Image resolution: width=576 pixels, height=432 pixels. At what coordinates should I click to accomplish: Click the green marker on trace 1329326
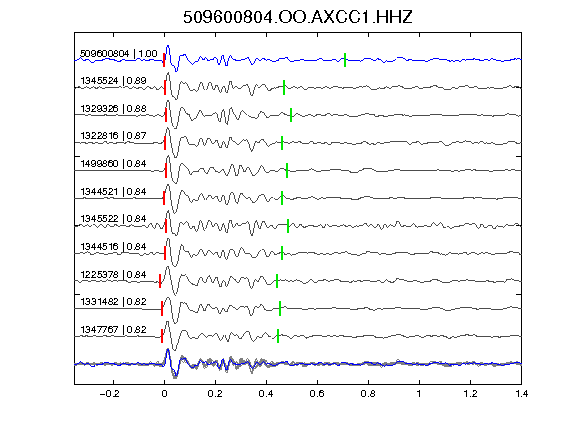[291, 115]
